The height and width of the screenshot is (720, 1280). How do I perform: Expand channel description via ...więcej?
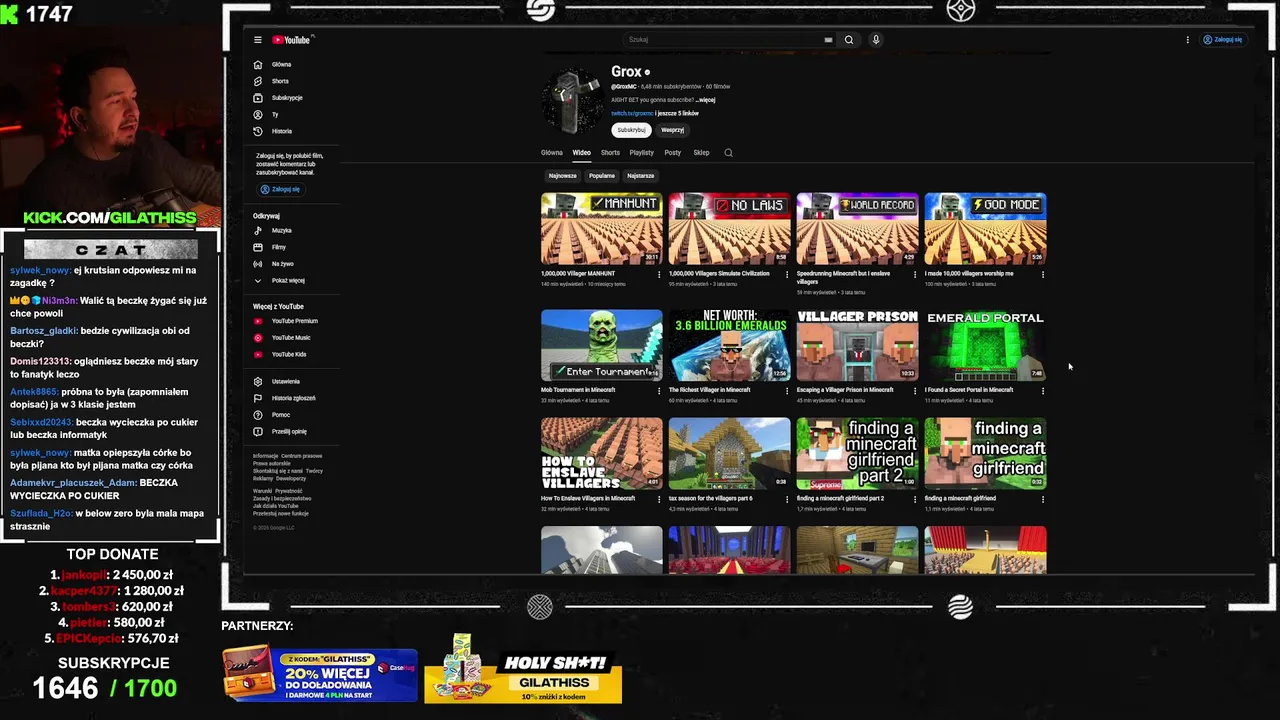click(705, 100)
